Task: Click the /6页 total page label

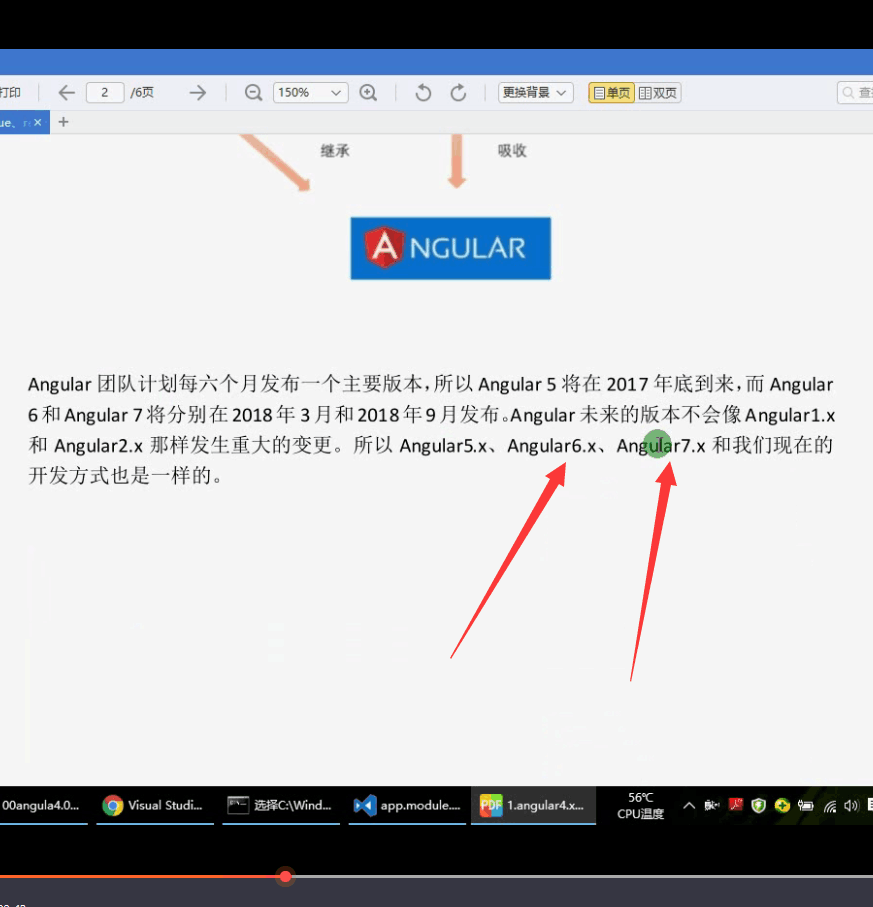Action: tap(142, 93)
